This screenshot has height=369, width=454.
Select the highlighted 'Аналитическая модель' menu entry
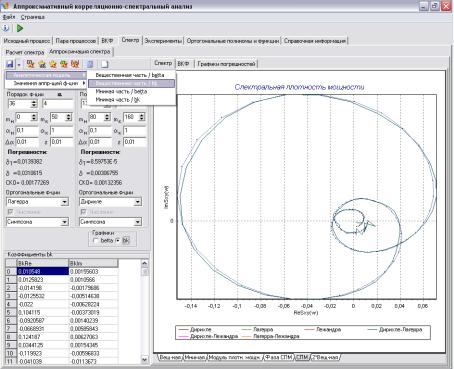coord(46,75)
